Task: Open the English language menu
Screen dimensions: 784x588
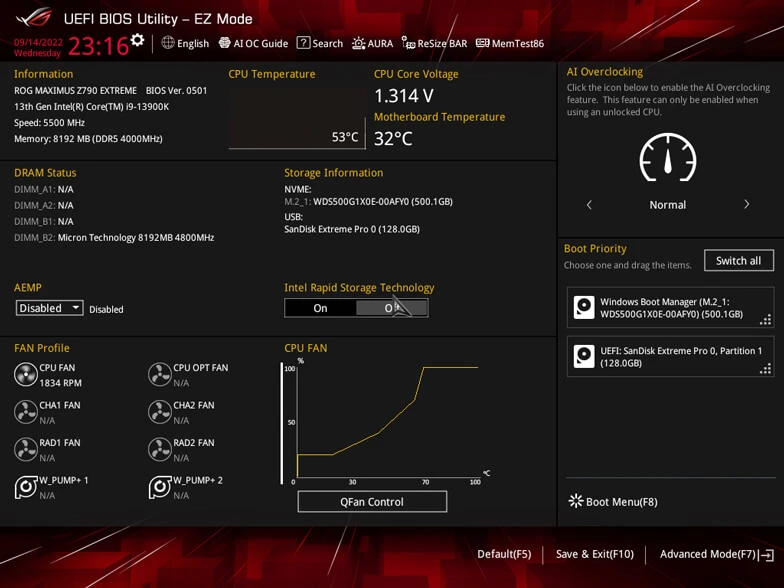Action: coord(185,43)
